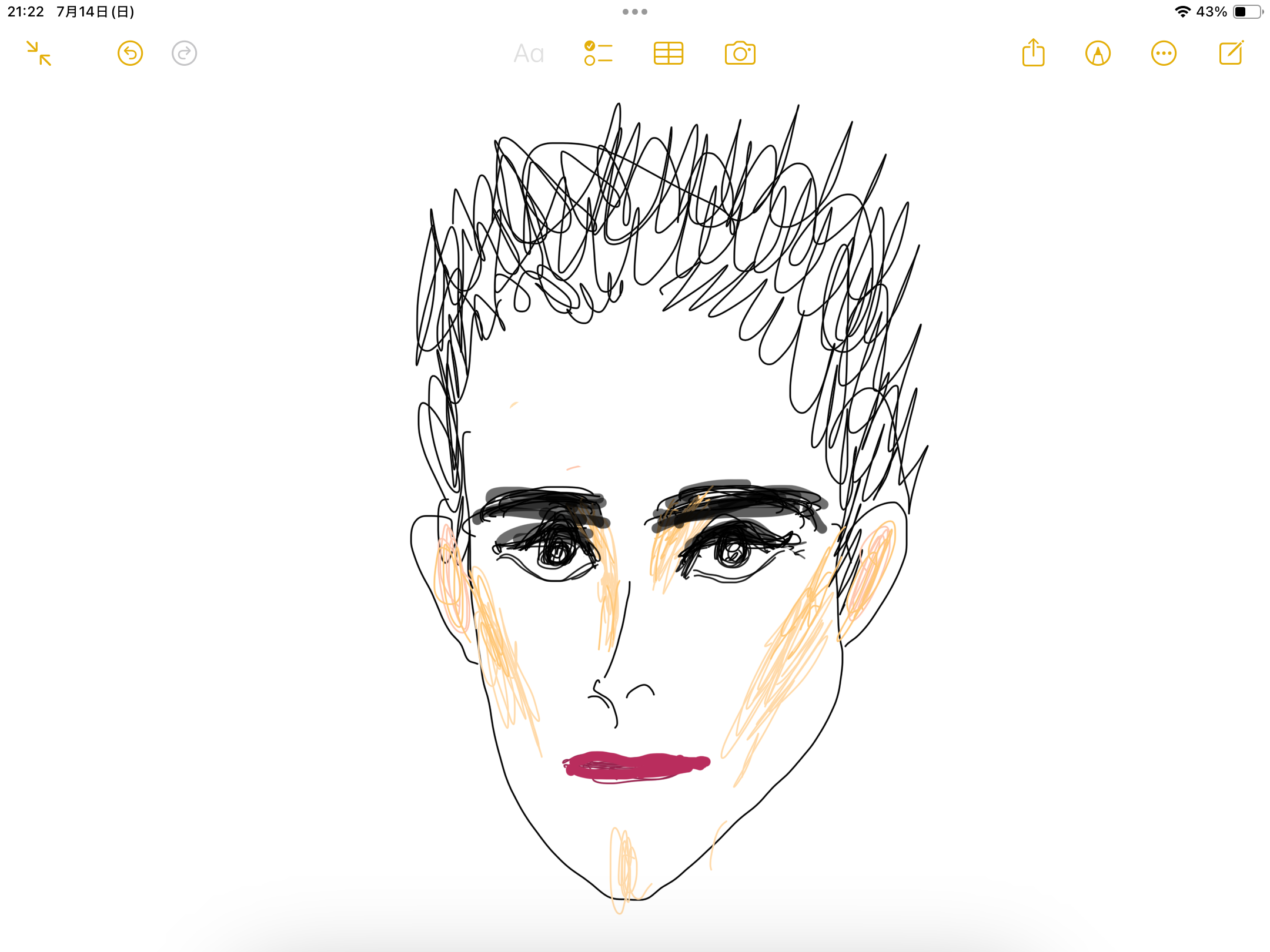Add a table to the note
1270x952 pixels.
tap(669, 53)
